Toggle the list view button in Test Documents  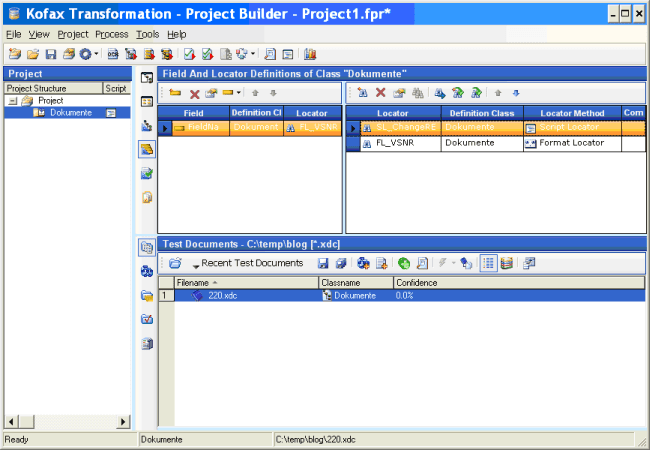(x=487, y=263)
